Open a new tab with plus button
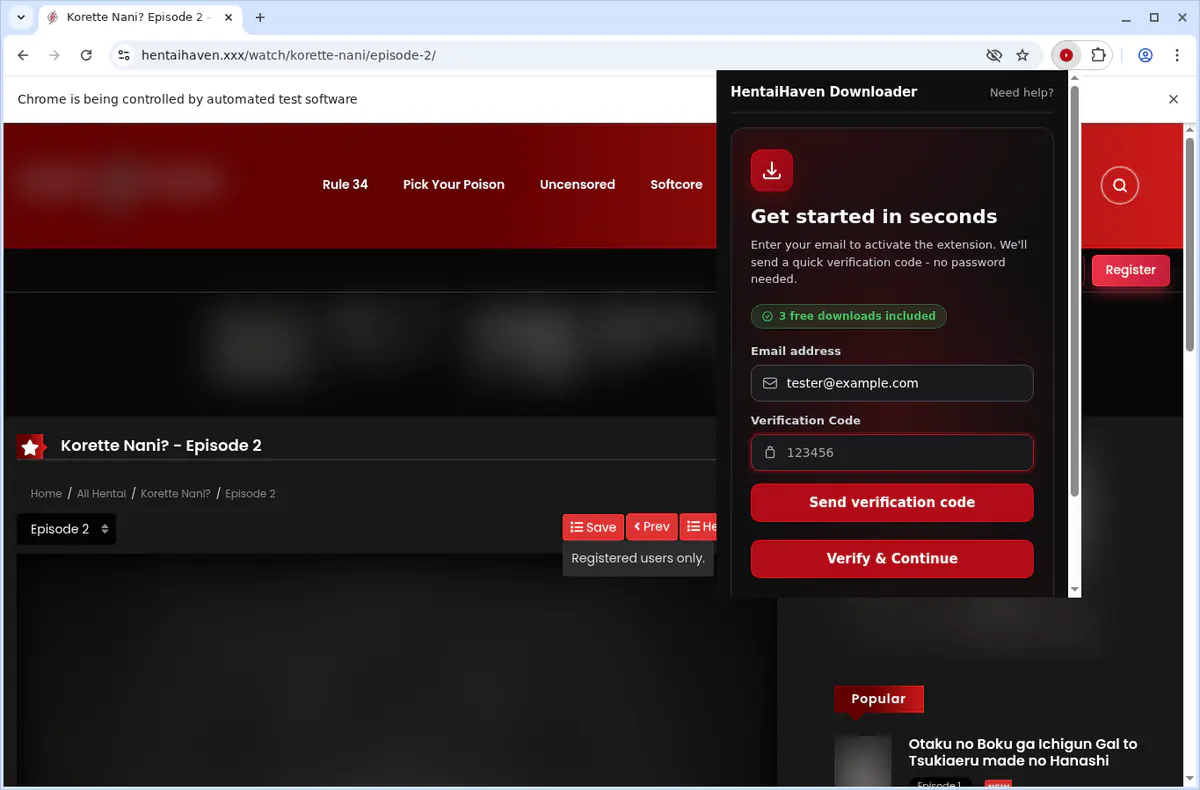 [x=260, y=17]
